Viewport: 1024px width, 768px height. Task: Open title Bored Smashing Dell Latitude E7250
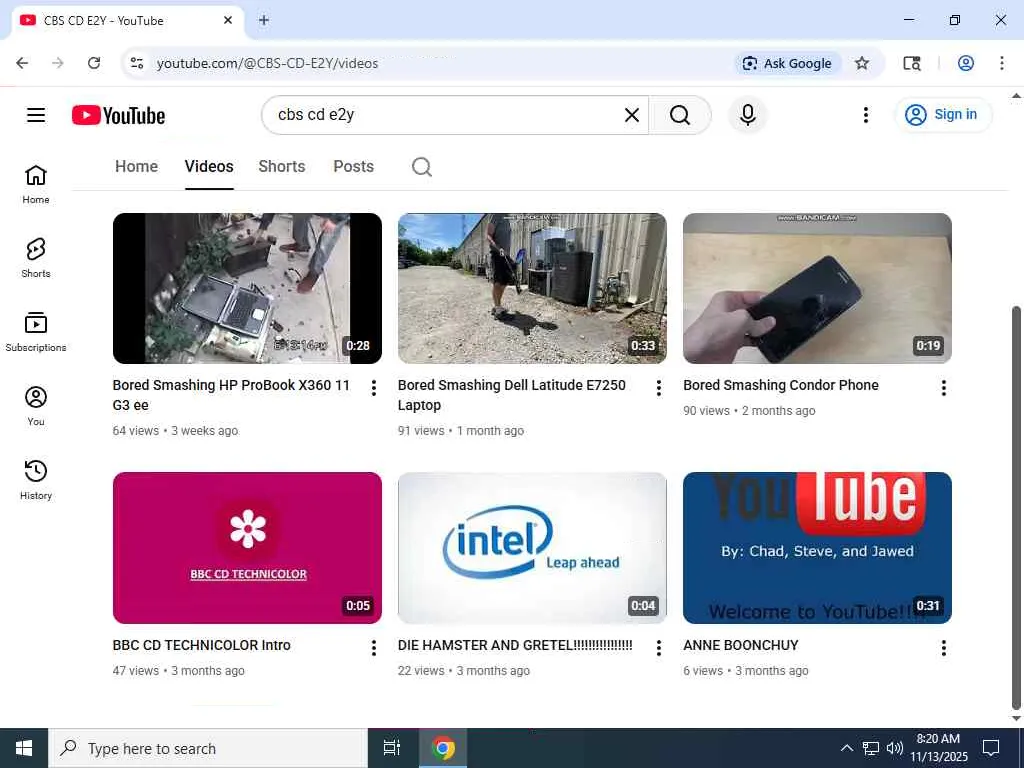[511, 394]
